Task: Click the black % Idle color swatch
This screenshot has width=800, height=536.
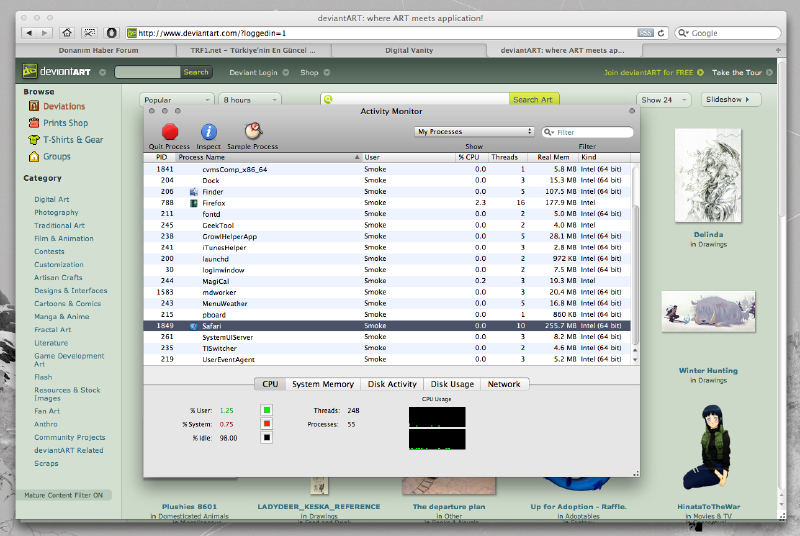Action: coord(266,438)
